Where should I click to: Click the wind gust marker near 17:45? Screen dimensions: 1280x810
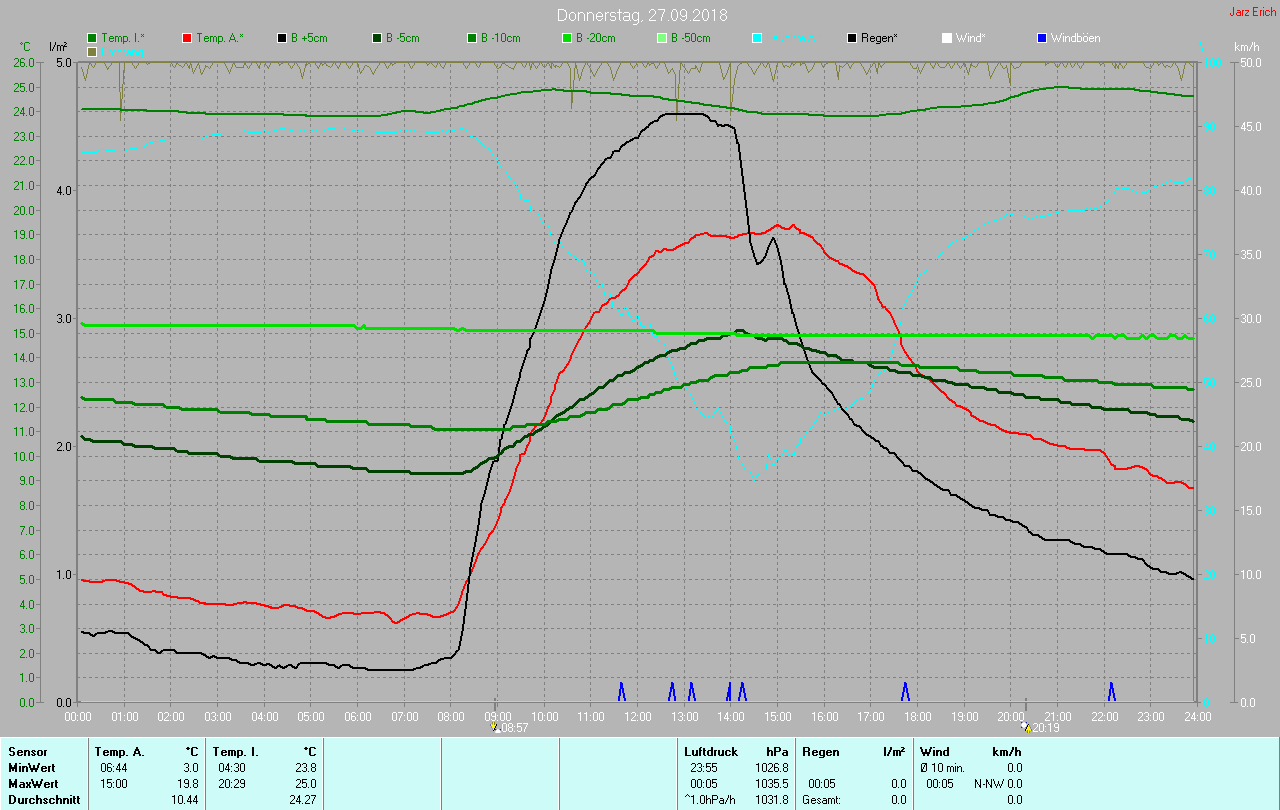click(905, 691)
